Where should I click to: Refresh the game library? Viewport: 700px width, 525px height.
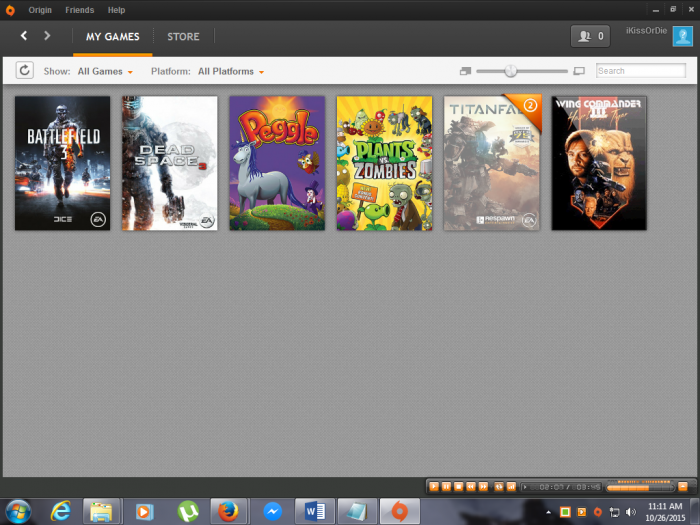[x=25, y=70]
